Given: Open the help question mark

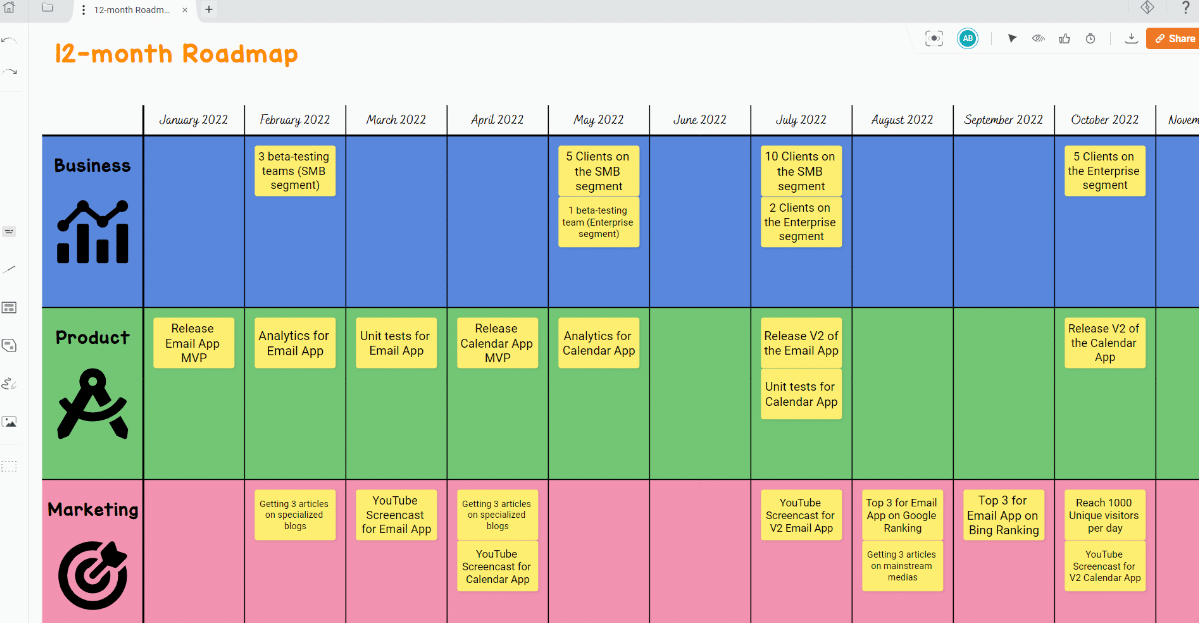Looking at the screenshot, I should (1185, 8).
